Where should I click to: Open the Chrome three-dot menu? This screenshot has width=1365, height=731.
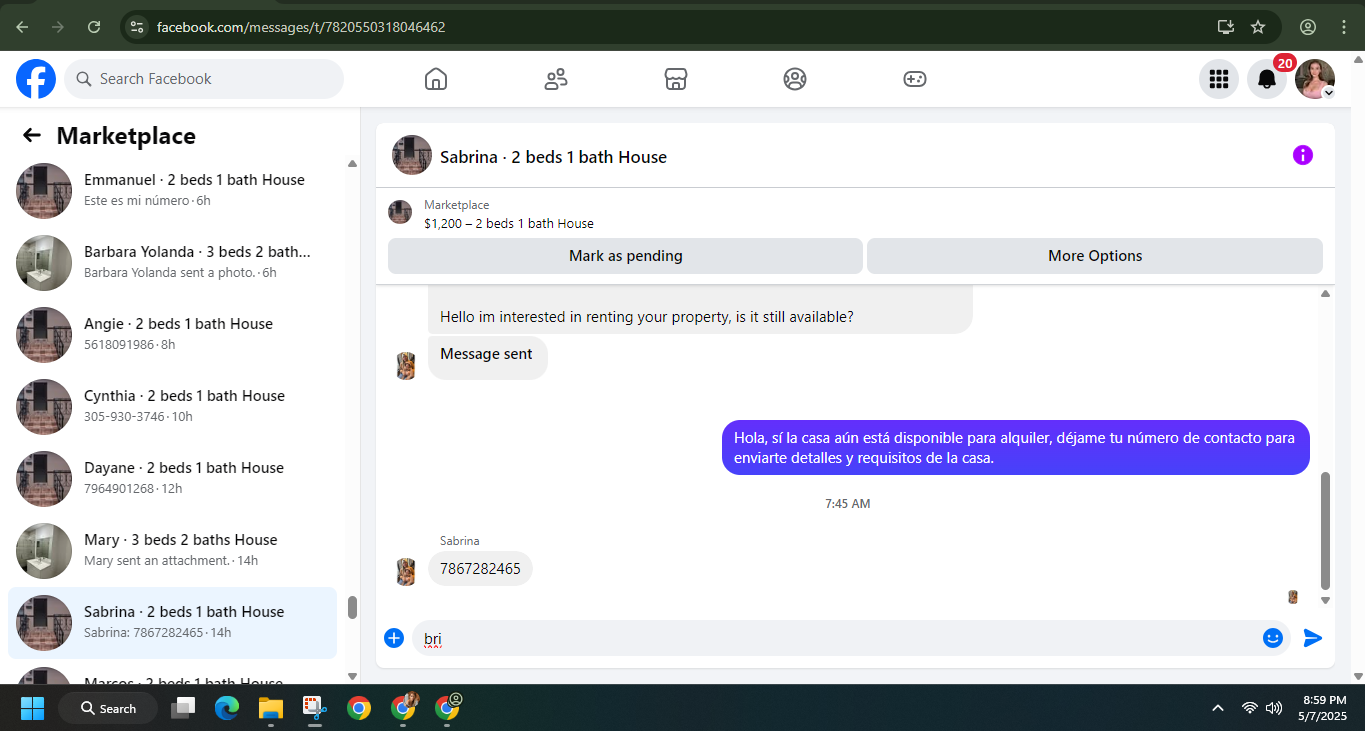(x=1344, y=27)
